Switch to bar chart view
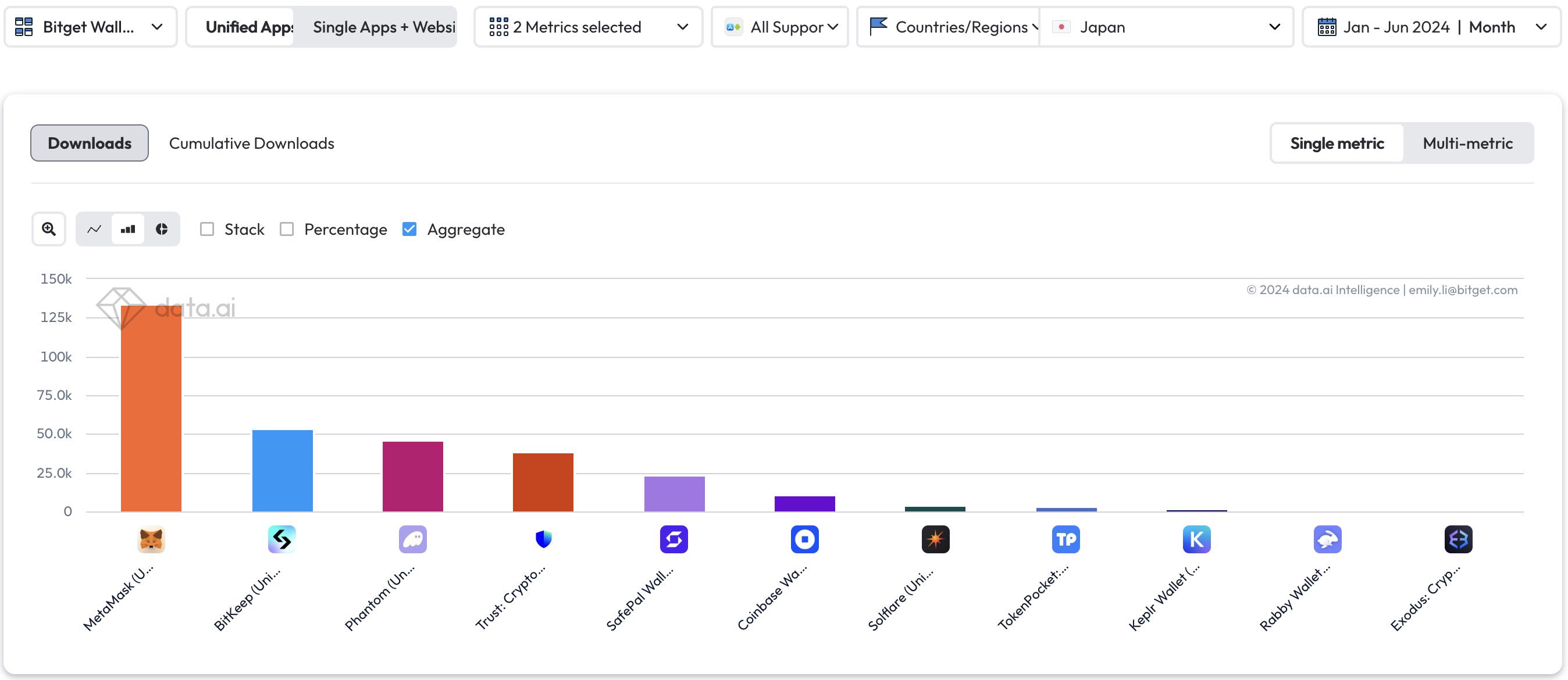 click(x=128, y=230)
